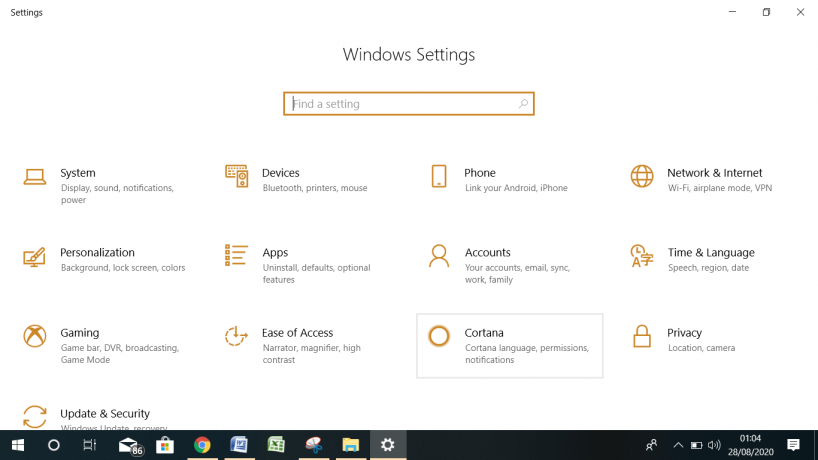Open Personalization settings
The width and height of the screenshot is (818, 460).
tap(97, 254)
